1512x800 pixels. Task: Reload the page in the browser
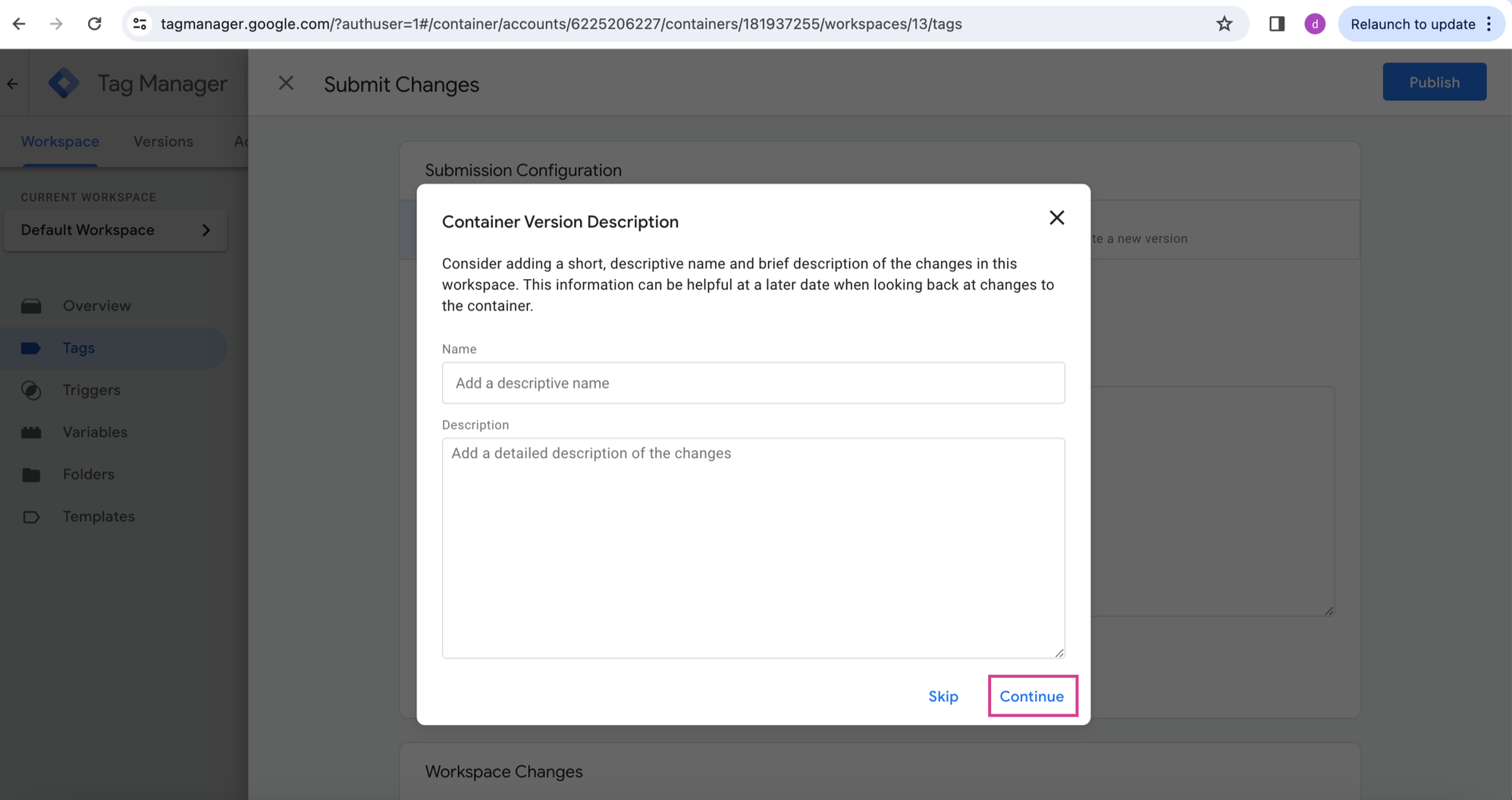94,24
